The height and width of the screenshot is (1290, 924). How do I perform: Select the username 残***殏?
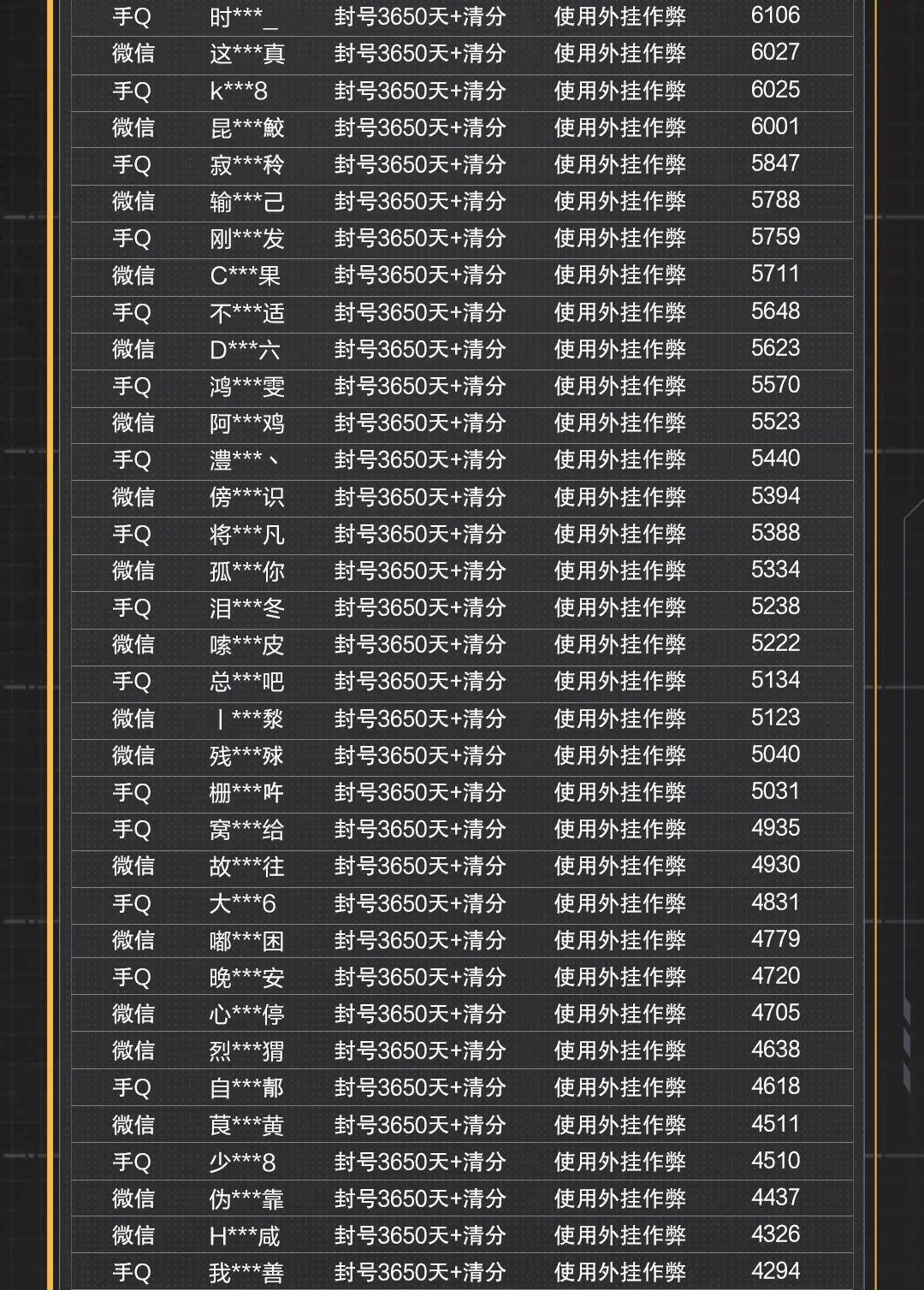(x=247, y=755)
